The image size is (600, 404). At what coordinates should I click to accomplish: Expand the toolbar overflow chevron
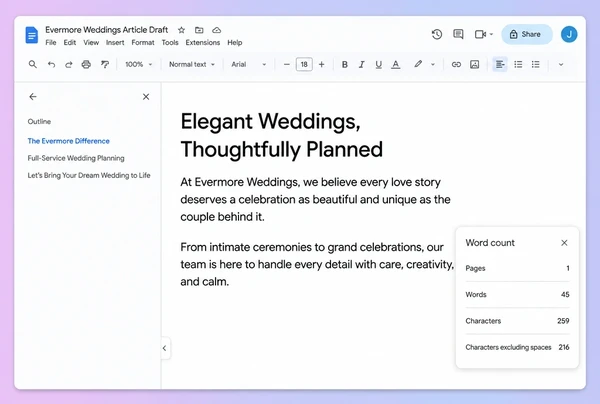[561, 64]
